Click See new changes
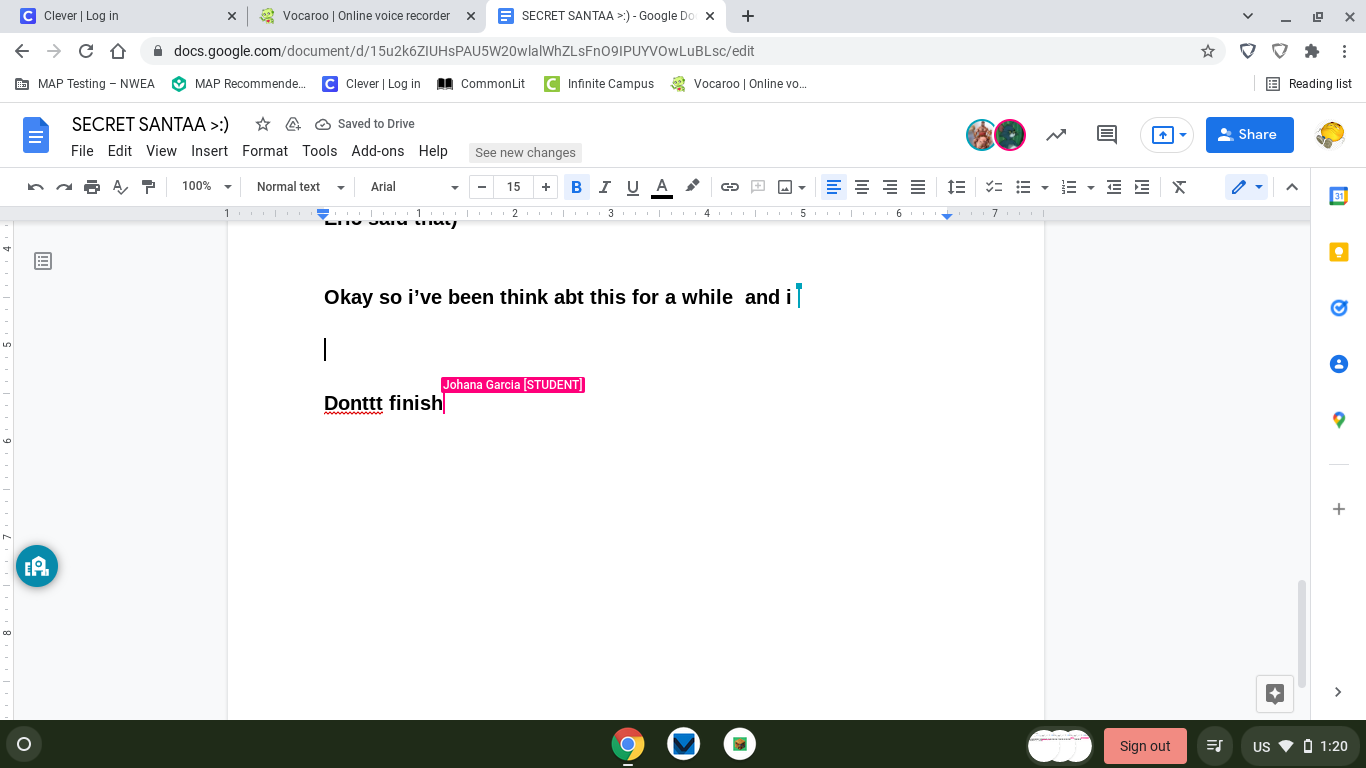The image size is (1366, 768). (525, 152)
